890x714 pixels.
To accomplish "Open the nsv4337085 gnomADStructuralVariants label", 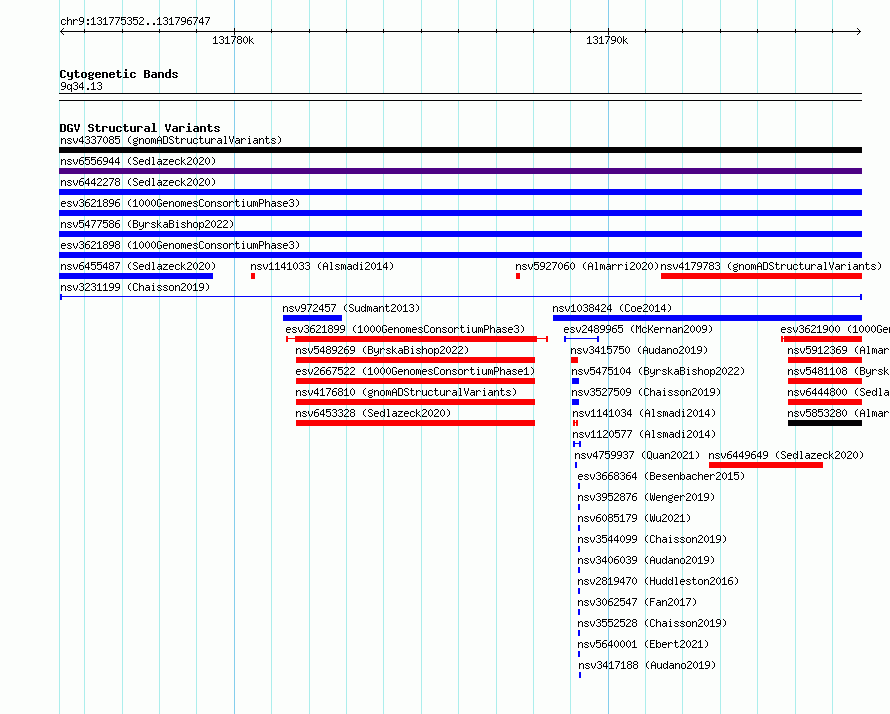I will click(171, 140).
